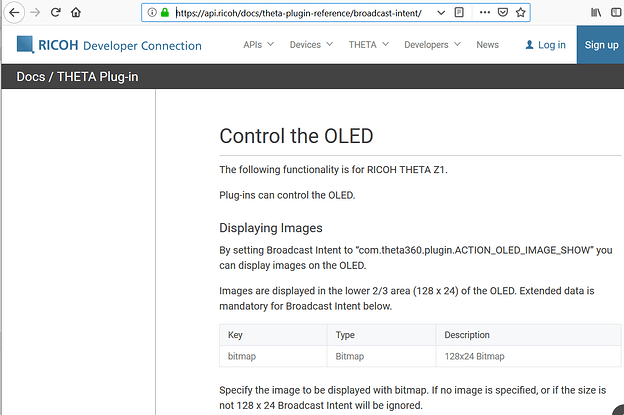Open the News menu item
Viewport: 624px width, 415px height.
[x=487, y=45]
